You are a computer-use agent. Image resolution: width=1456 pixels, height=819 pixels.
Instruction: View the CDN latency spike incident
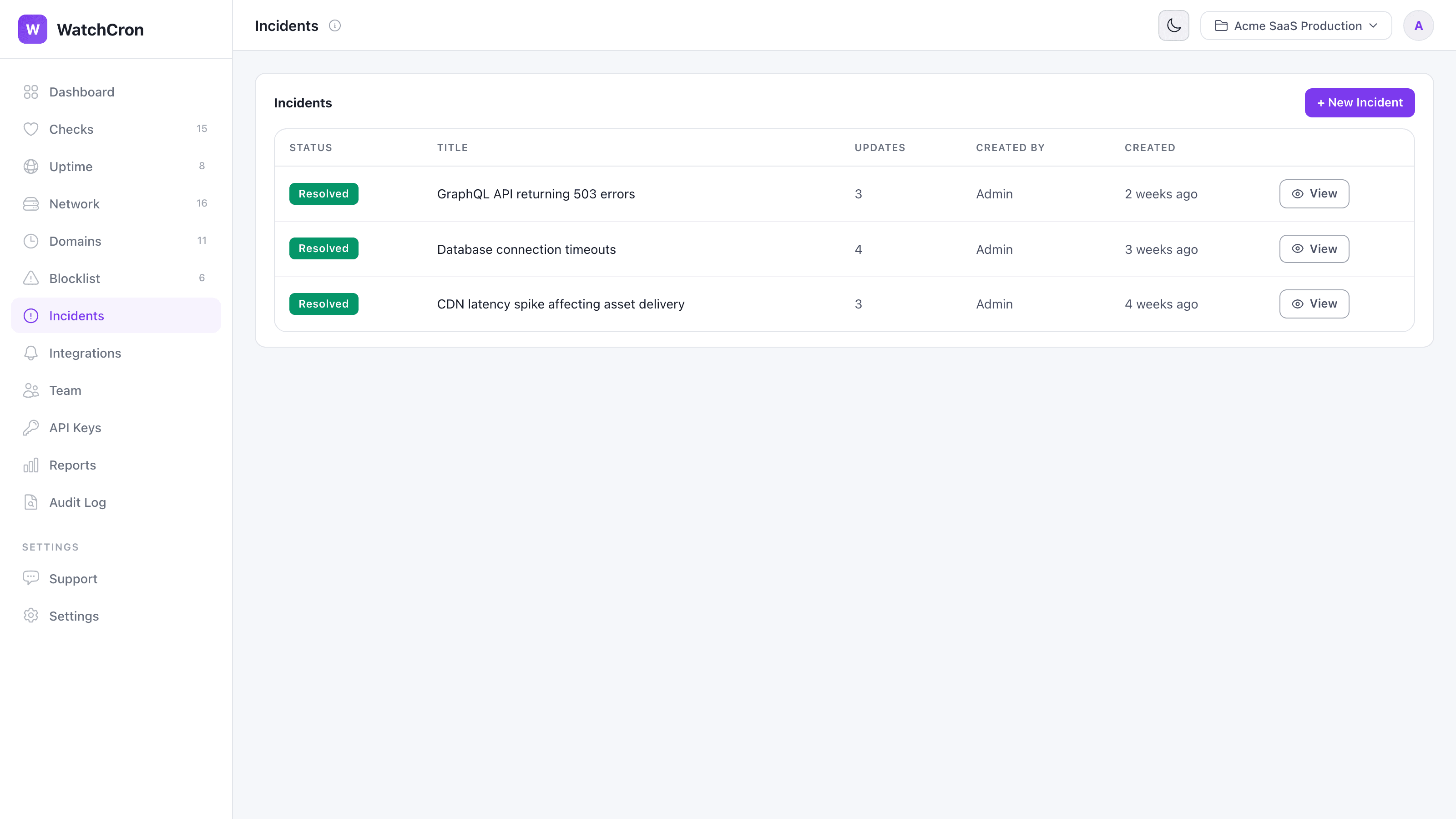click(x=1314, y=304)
